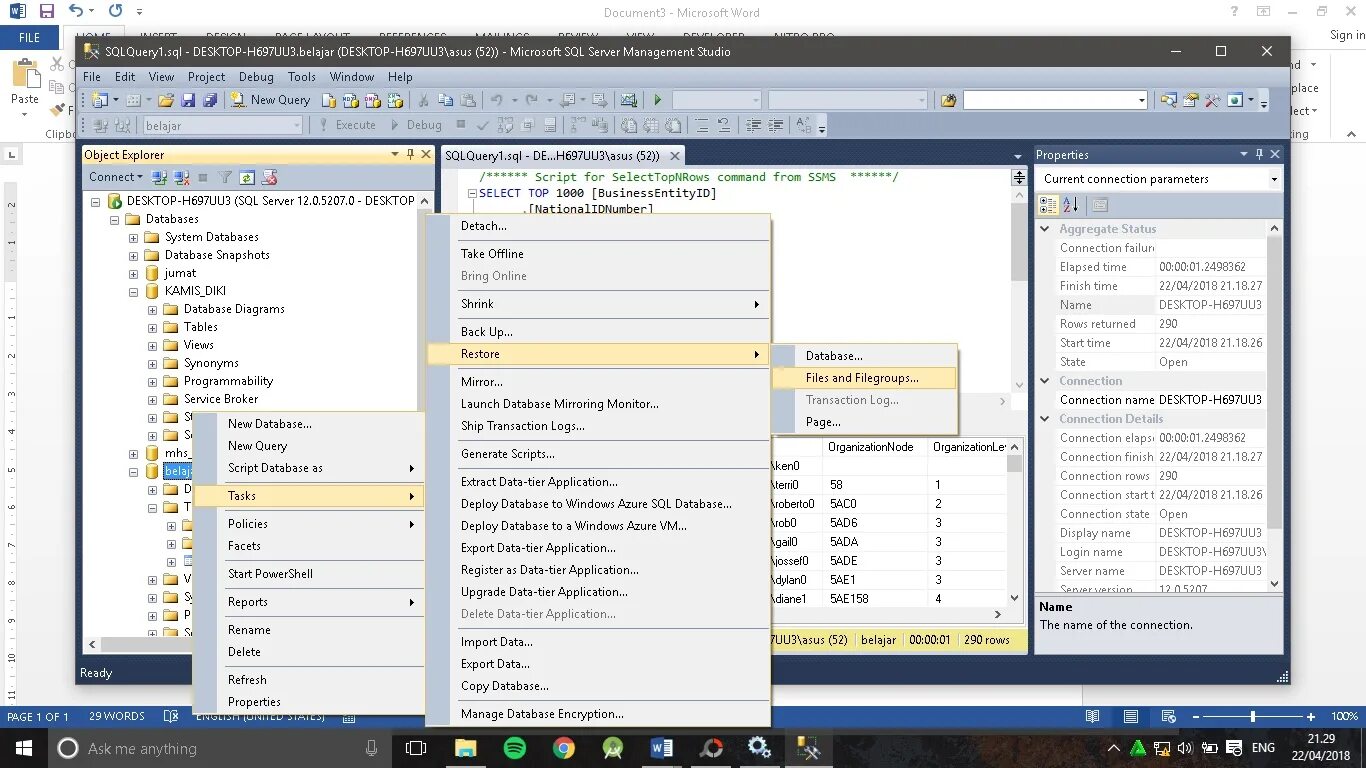Open the Current connection parameters dropdown
1366x768 pixels.
coord(1274,179)
